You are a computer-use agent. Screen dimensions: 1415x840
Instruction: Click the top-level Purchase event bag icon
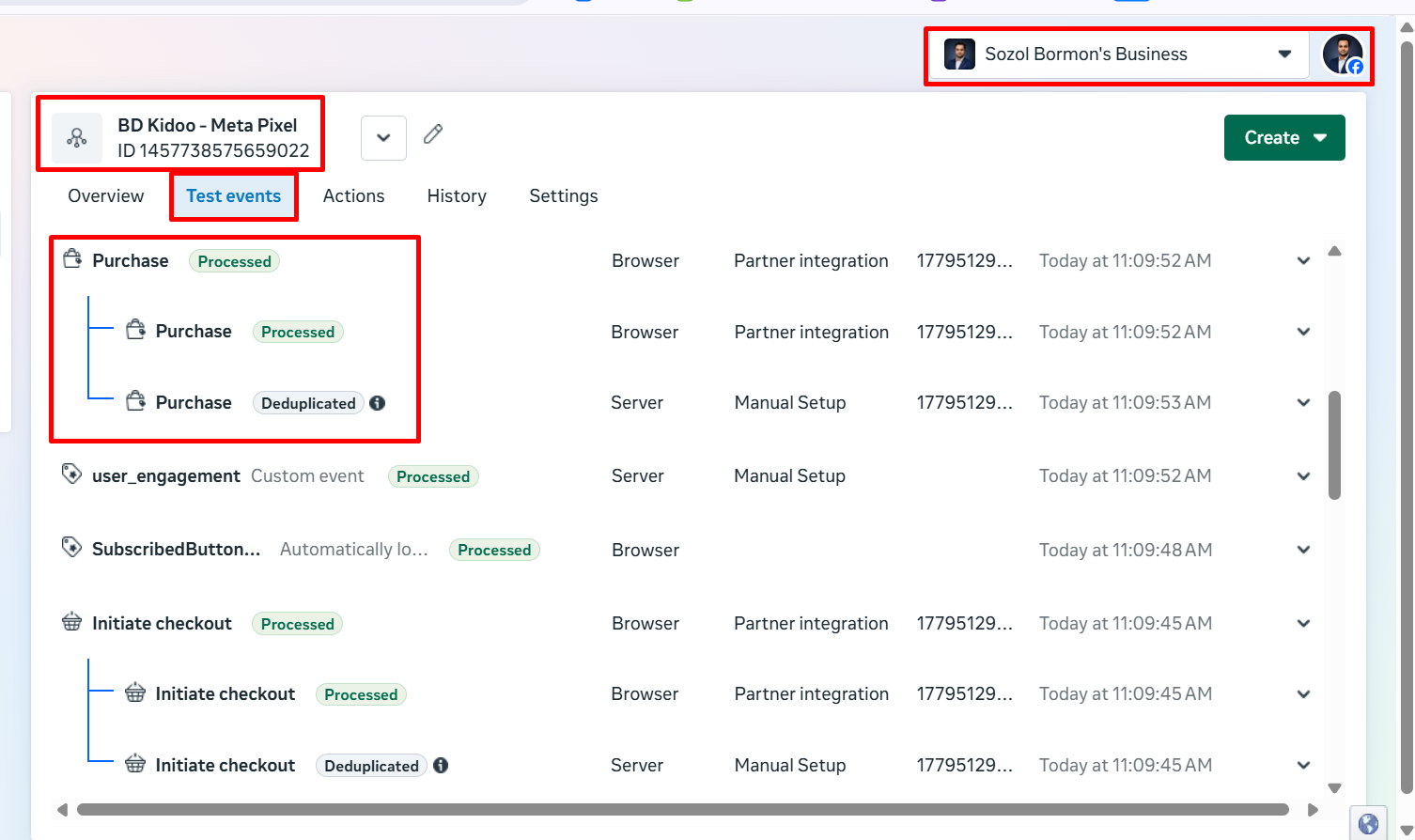click(72, 258)
